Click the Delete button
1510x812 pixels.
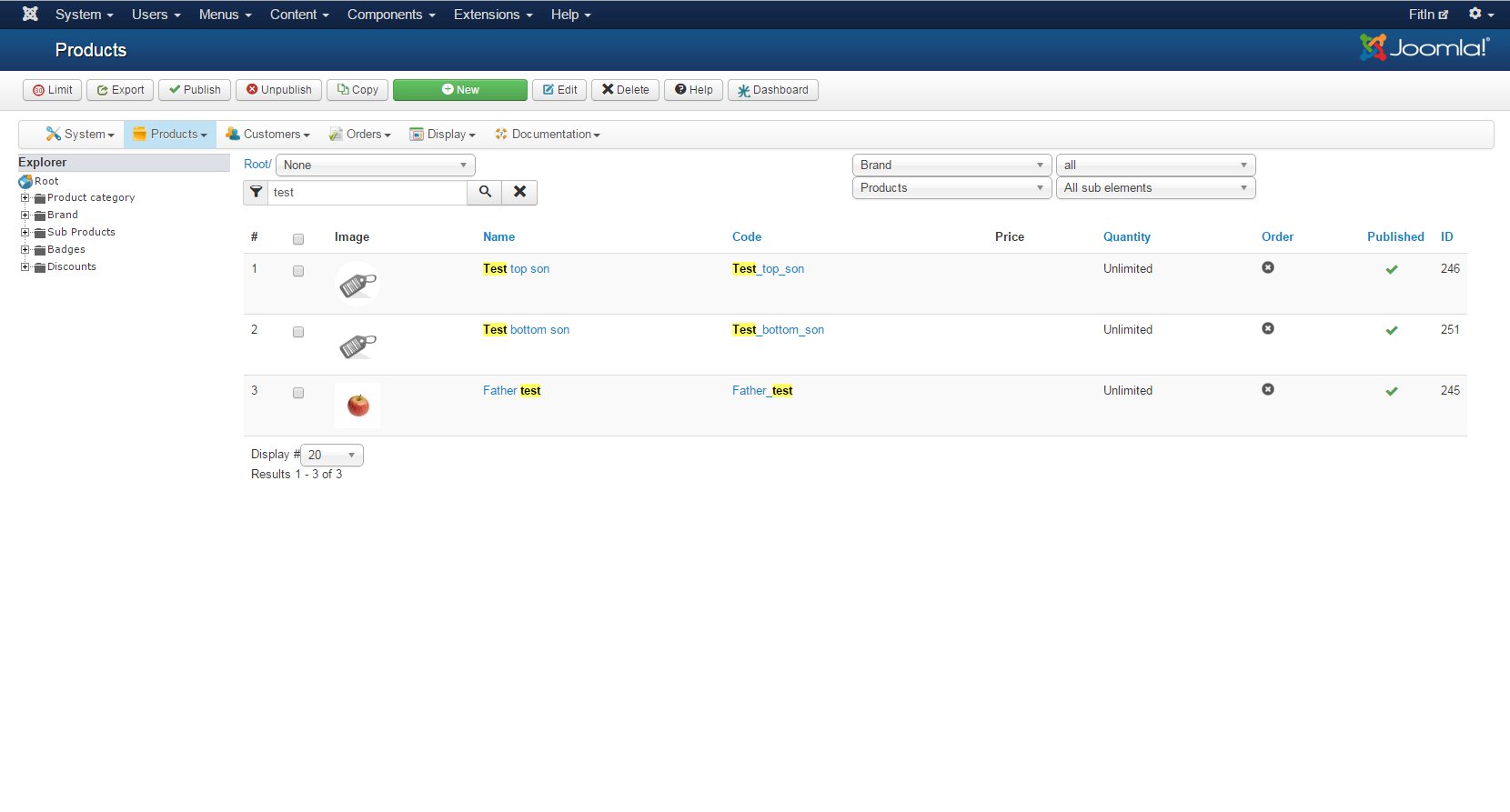pyautogui.click(x=625, y=89)
